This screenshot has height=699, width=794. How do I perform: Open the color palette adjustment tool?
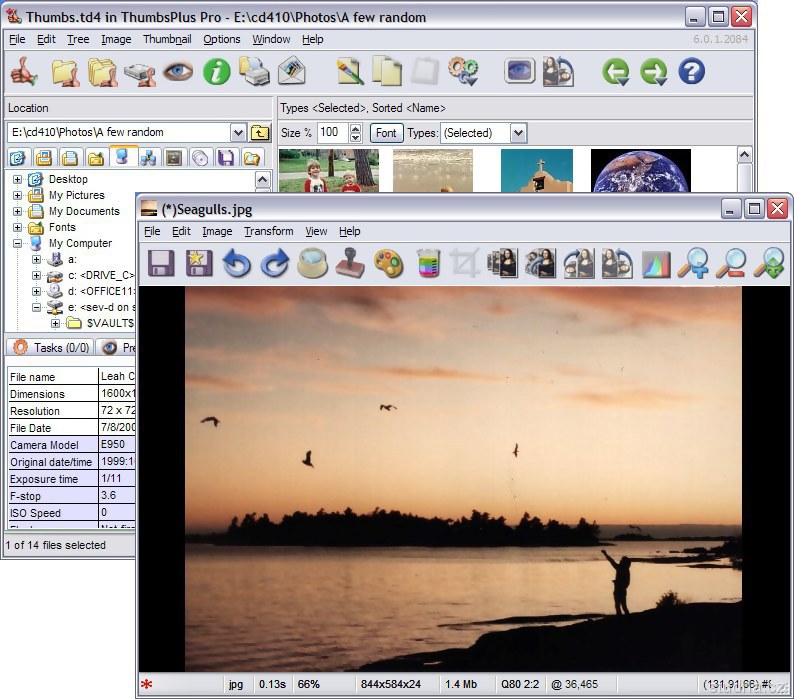point(388,263)
